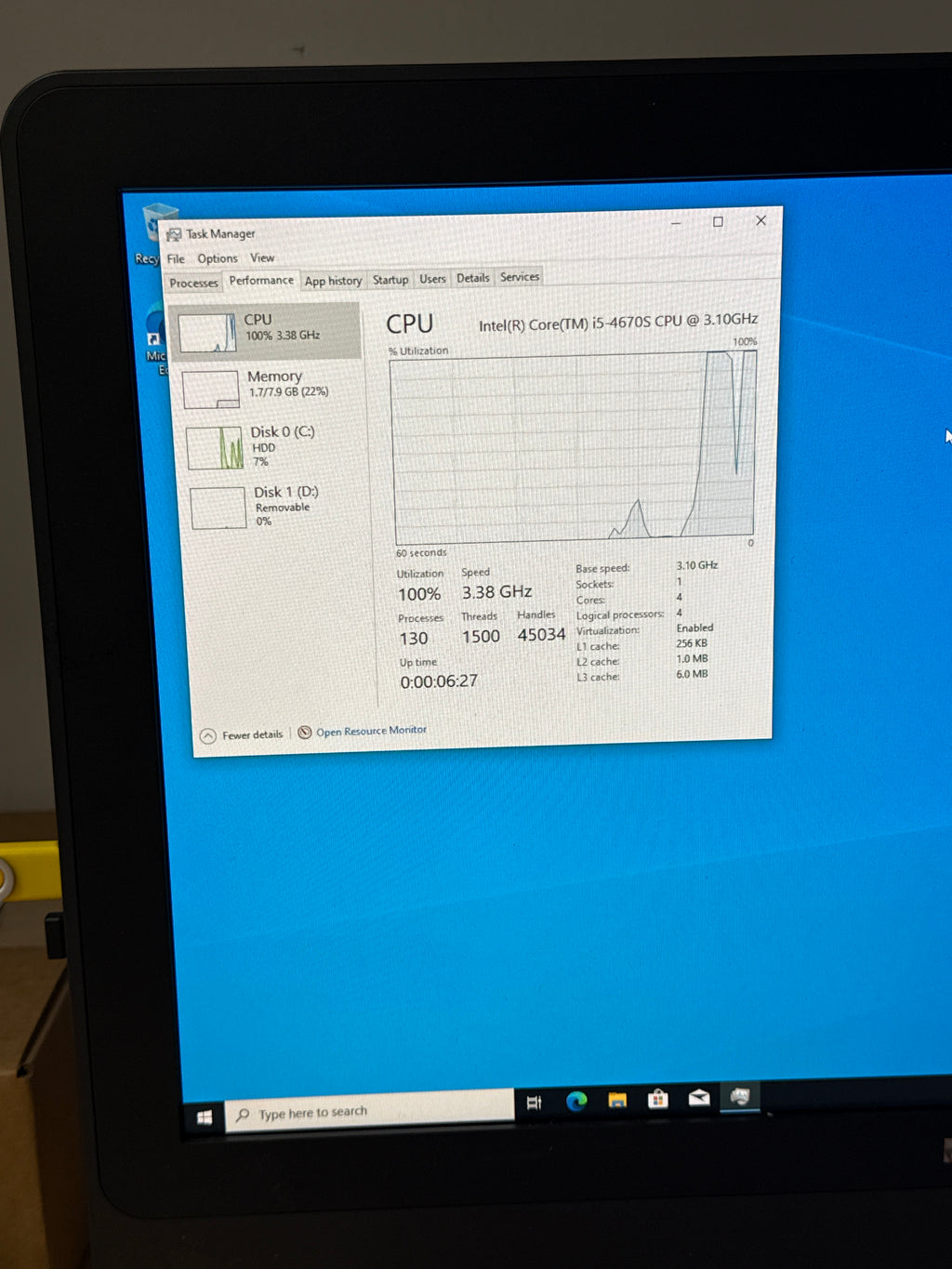Click the Utilization value 100%
This screenshot has height=1269, width=952.
pos(419,594)
